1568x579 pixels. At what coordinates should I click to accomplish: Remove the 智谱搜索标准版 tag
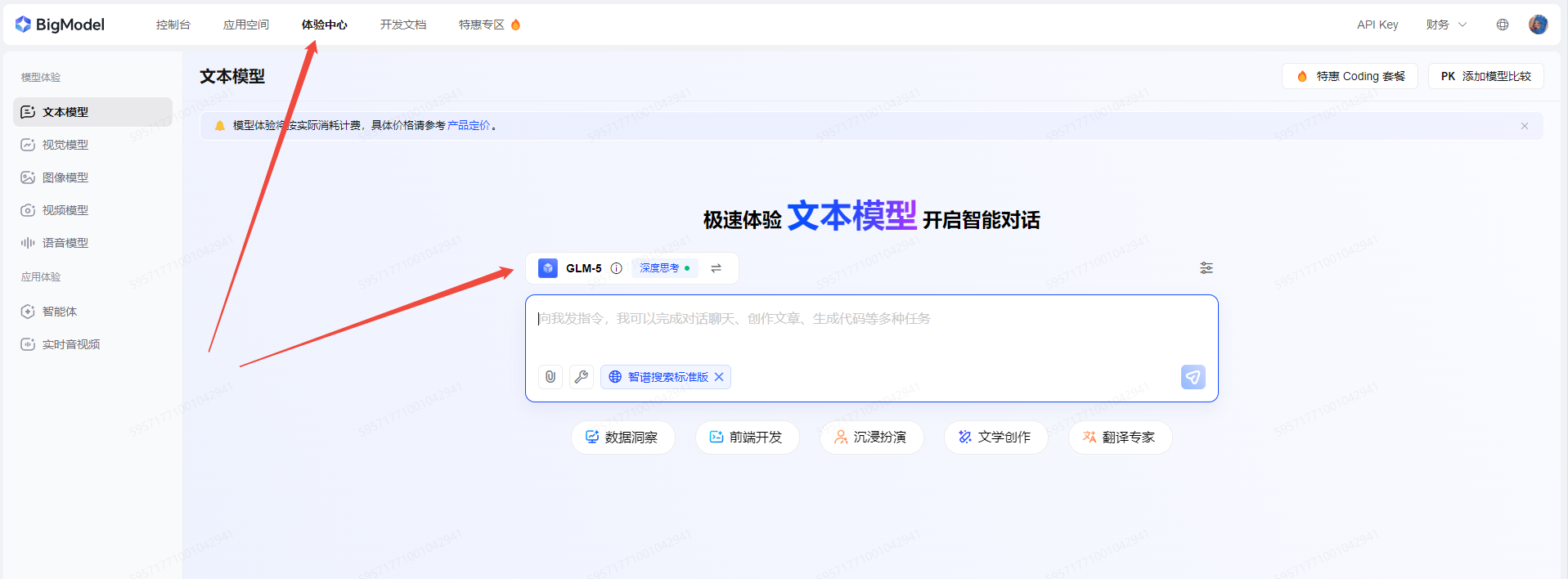click(719, 377)
